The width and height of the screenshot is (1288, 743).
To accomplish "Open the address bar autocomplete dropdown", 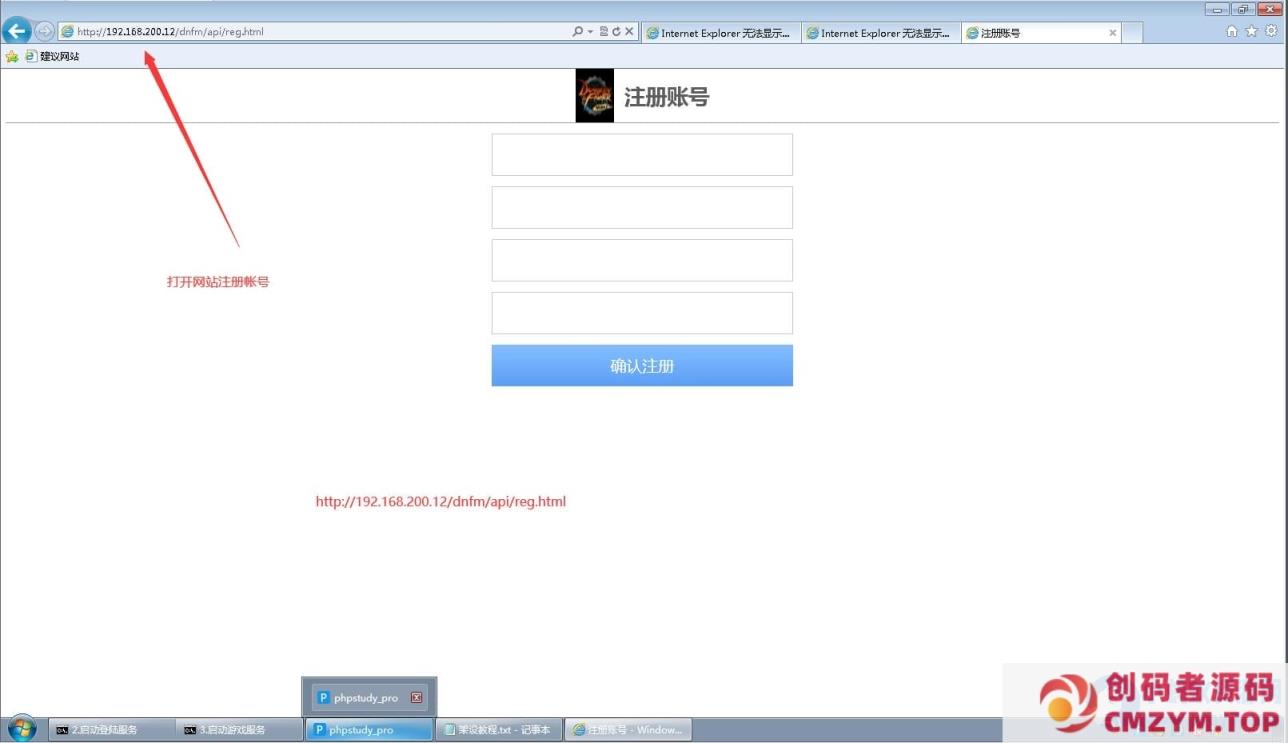I will tap(579, 31).
